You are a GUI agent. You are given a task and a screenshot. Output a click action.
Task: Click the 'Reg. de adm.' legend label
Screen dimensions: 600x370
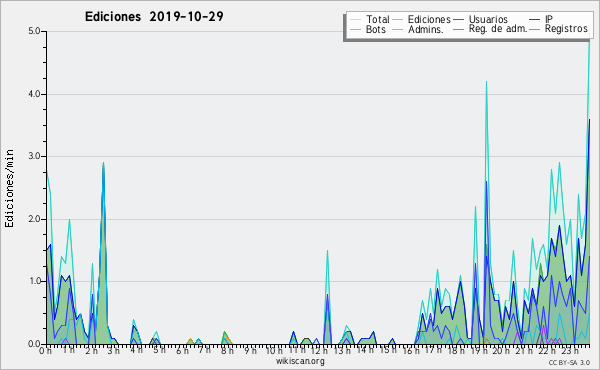click(498, 29)
